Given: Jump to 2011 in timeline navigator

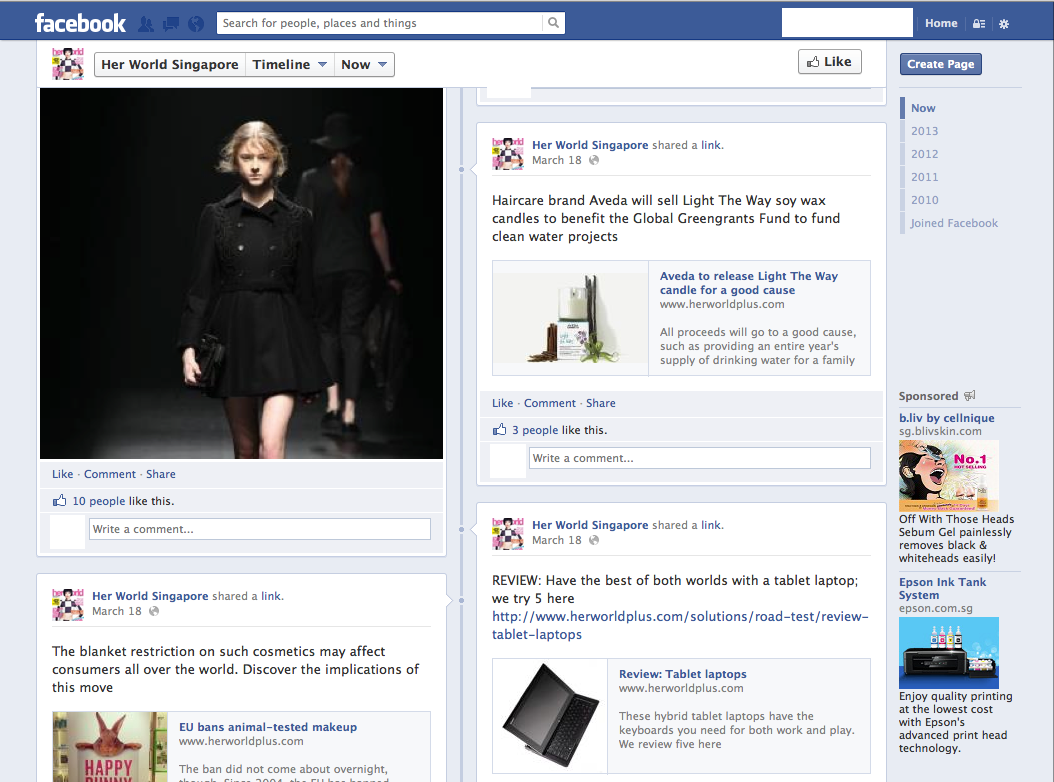Looking at the screenshot, I should tap(924, 177).
